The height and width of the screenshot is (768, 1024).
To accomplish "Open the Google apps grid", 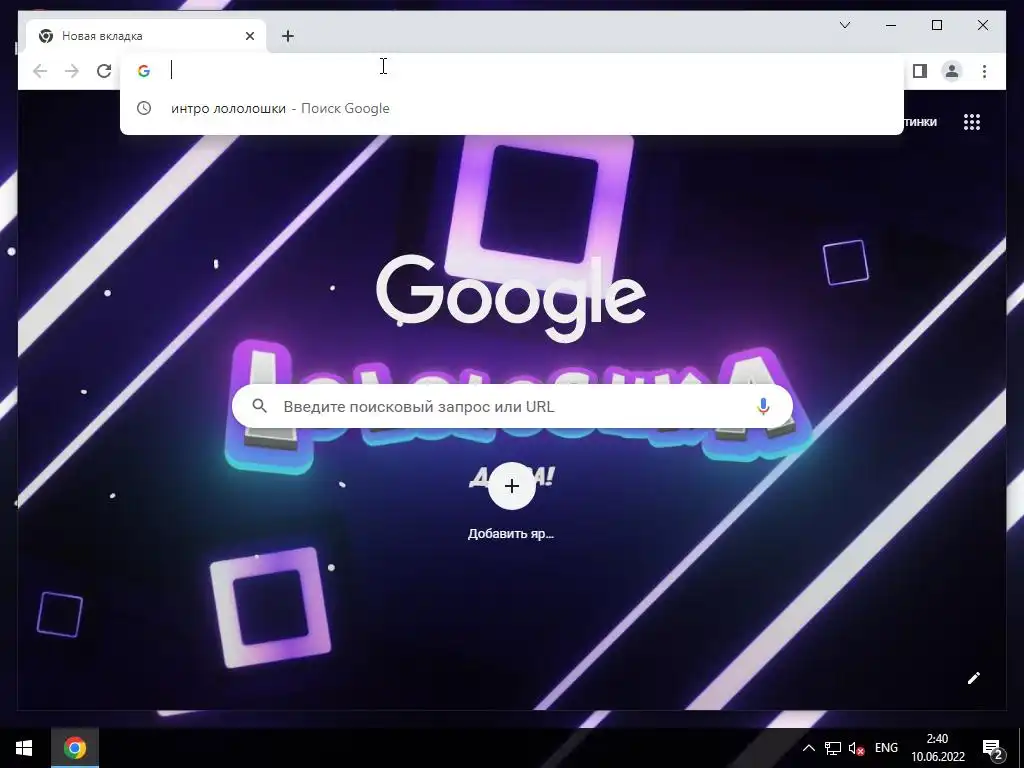I will click(972, 122).
